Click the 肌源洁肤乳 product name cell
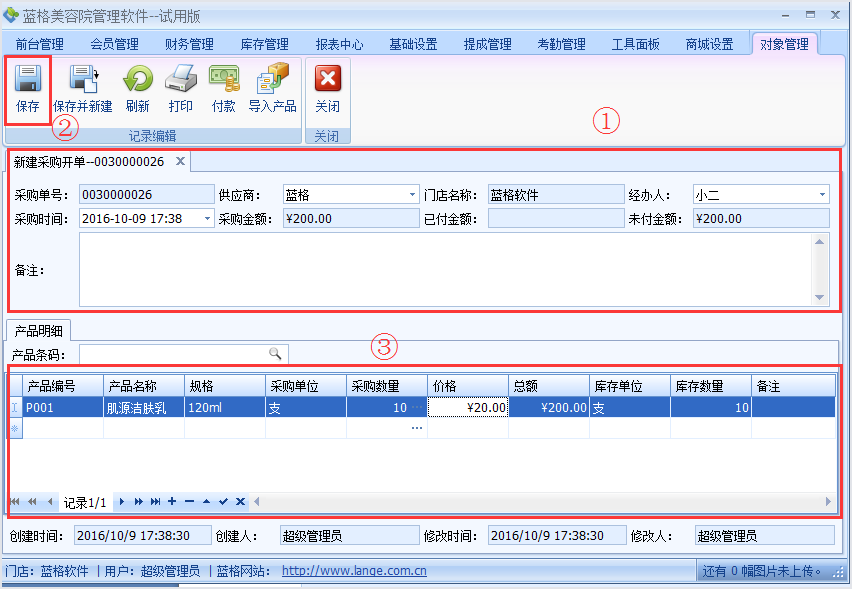Viewport: 852px width, 589px height. point(143,407)
